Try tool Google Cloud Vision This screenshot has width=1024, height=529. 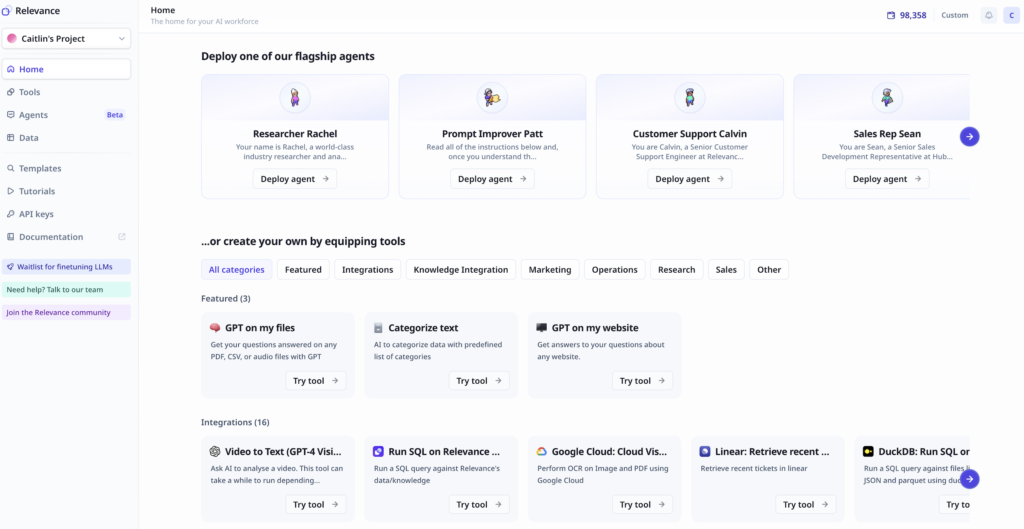click(x=643, y=504)
